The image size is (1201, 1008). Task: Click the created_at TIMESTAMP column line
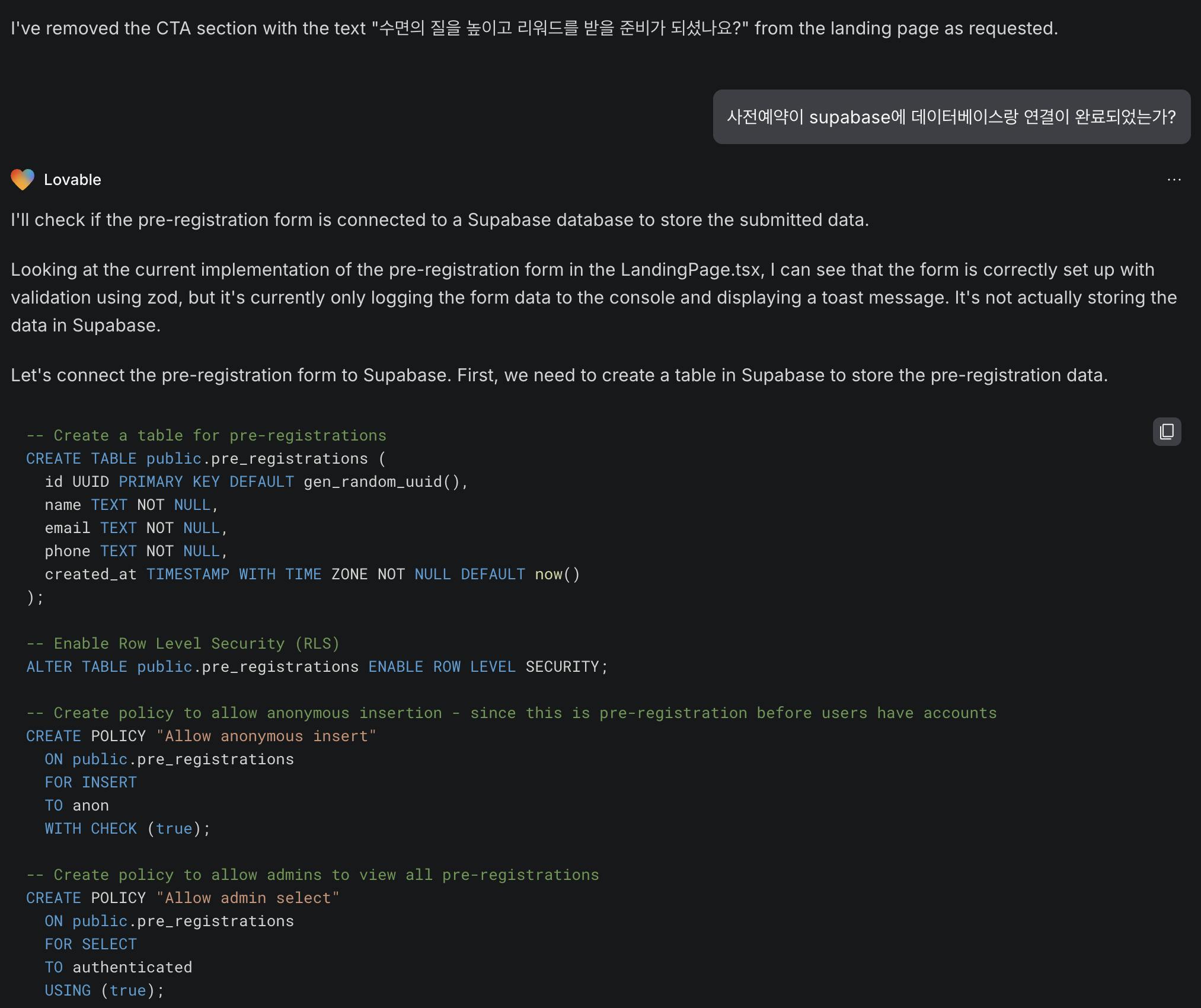click(312, 574)
